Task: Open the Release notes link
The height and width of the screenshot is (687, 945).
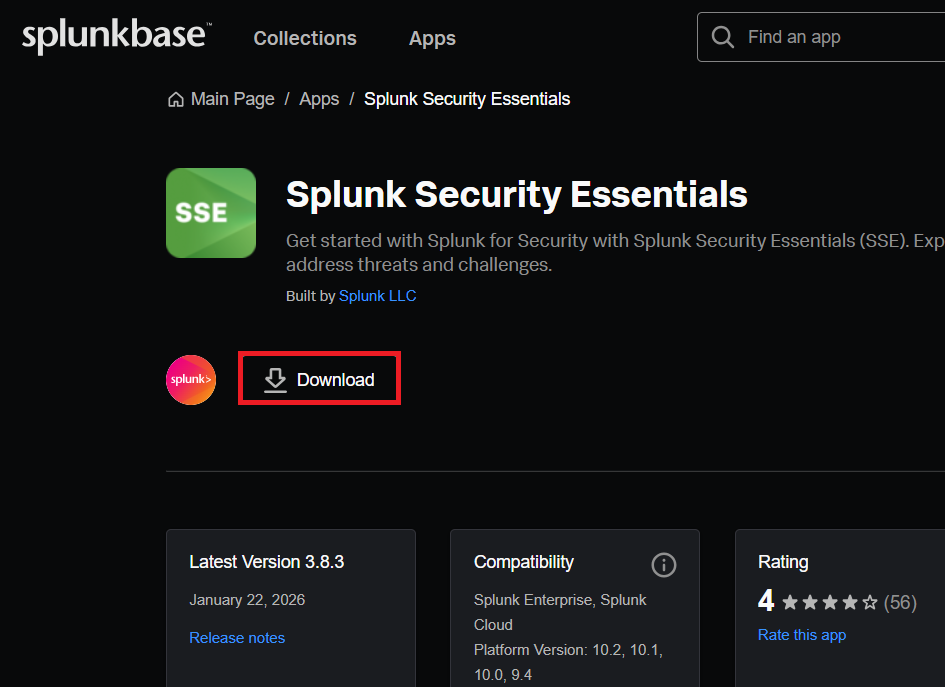Action: [237, 638]
